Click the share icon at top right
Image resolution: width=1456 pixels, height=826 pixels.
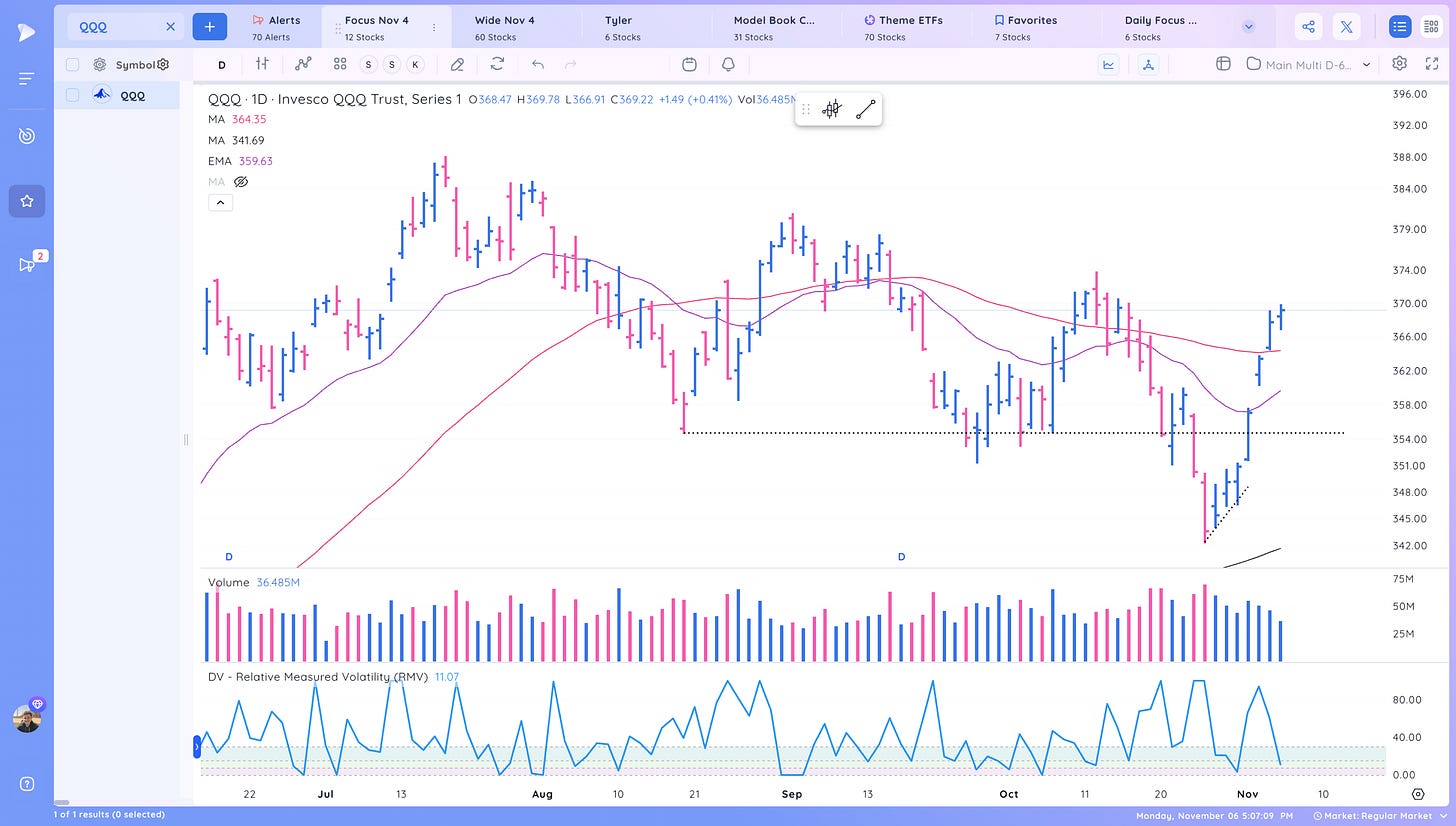(1308, 27)
